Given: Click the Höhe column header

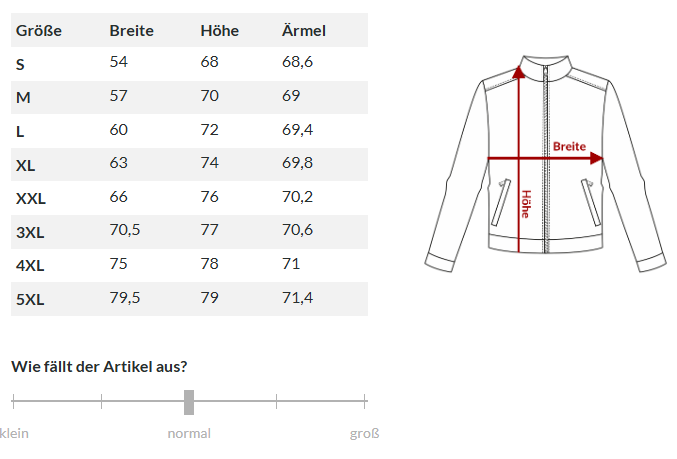Looking at the screenshot, I should coord(219,30).
